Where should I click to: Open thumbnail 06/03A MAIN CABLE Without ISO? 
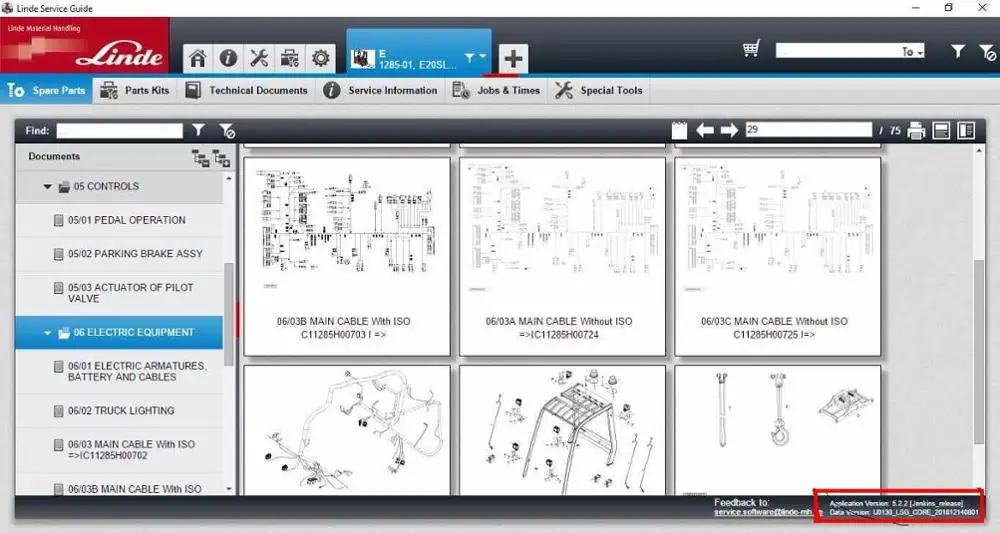point(562,256)
